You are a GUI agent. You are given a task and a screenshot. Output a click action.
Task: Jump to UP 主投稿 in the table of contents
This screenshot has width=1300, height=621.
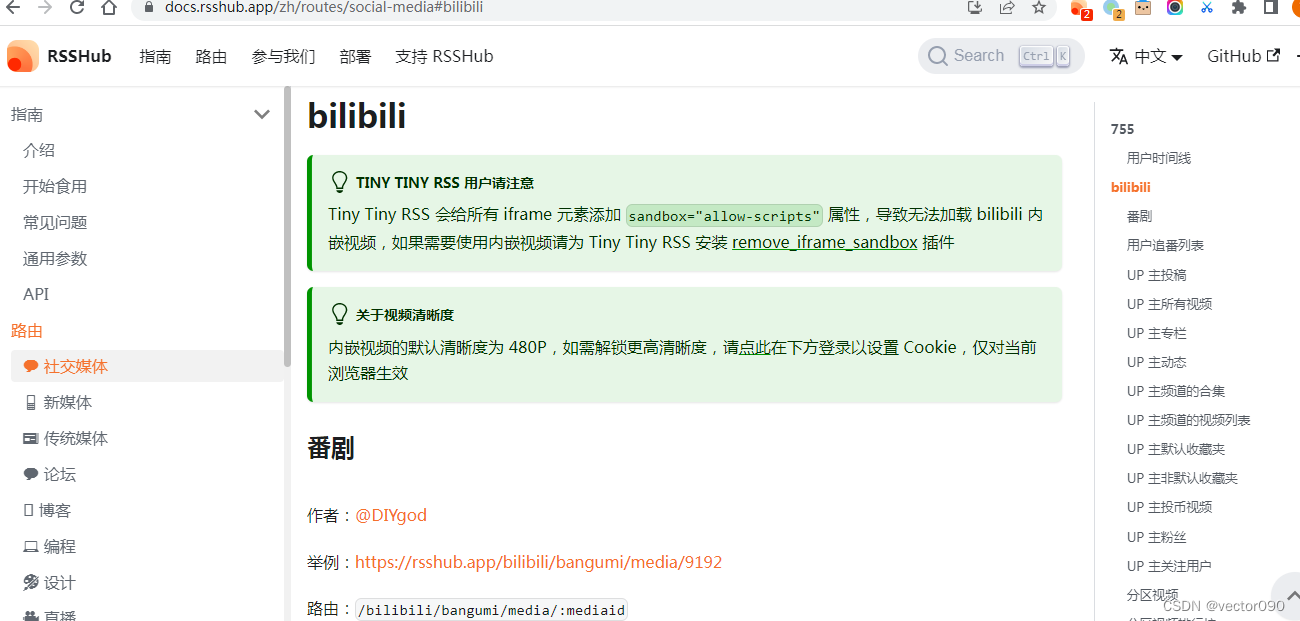point(1157,275)
